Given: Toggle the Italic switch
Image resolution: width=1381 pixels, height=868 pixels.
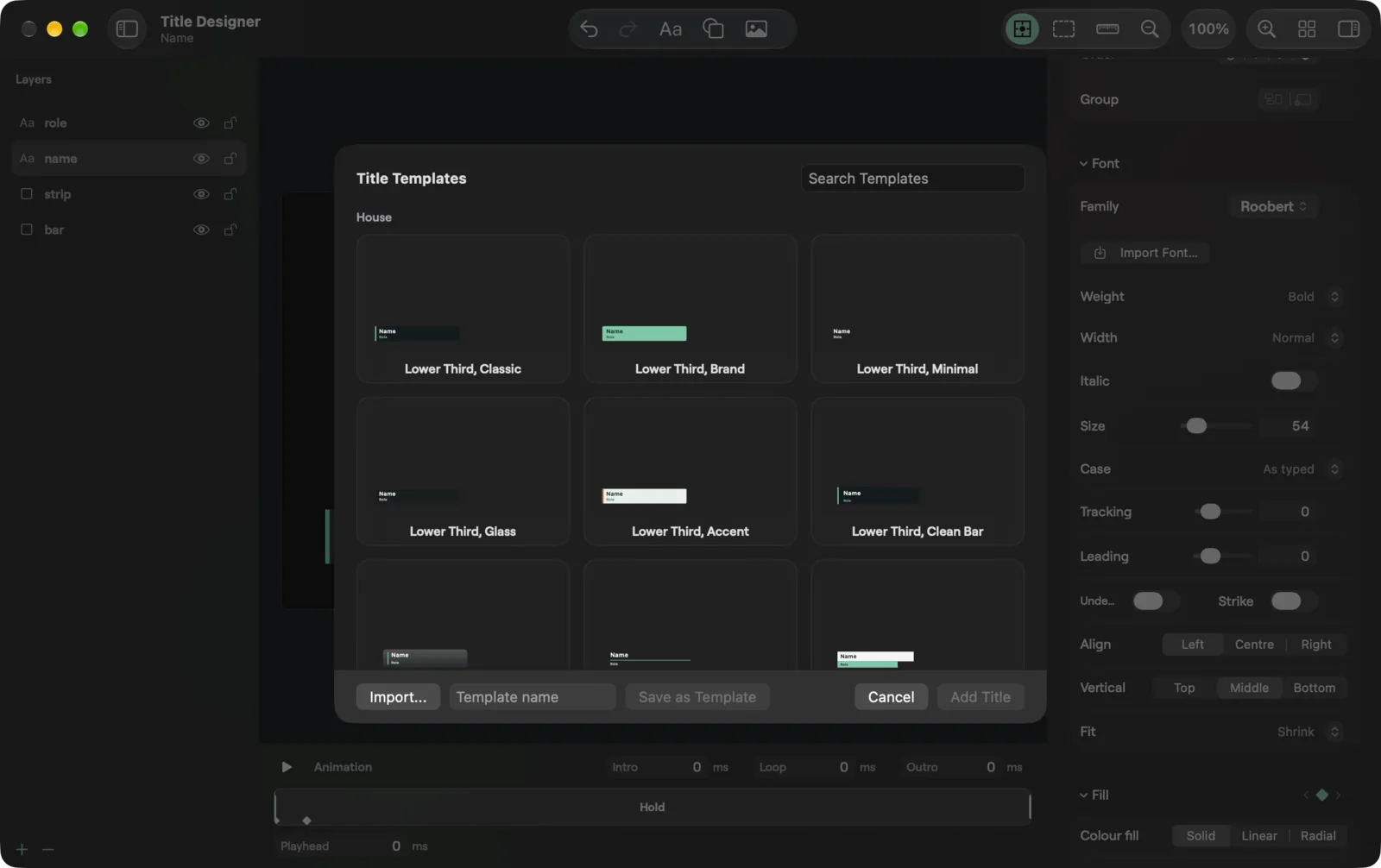Looking at the screenshot, I should [1292, 381].
